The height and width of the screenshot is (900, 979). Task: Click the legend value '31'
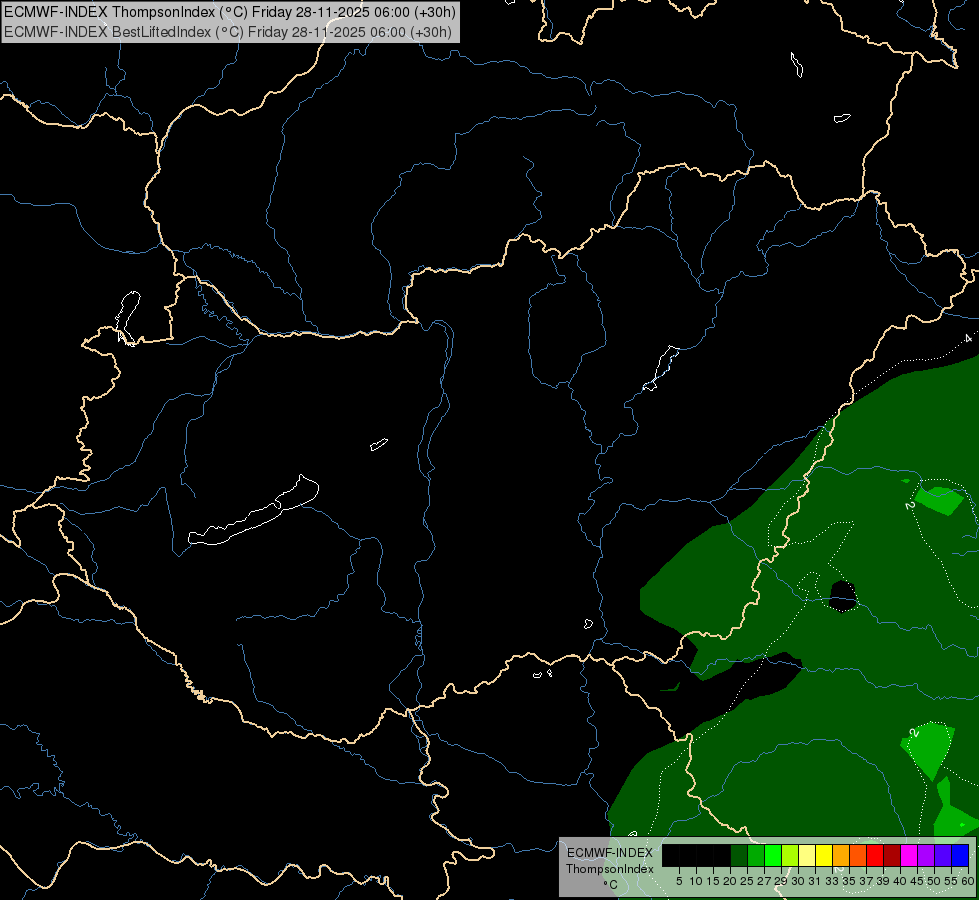tap(815, 881)
